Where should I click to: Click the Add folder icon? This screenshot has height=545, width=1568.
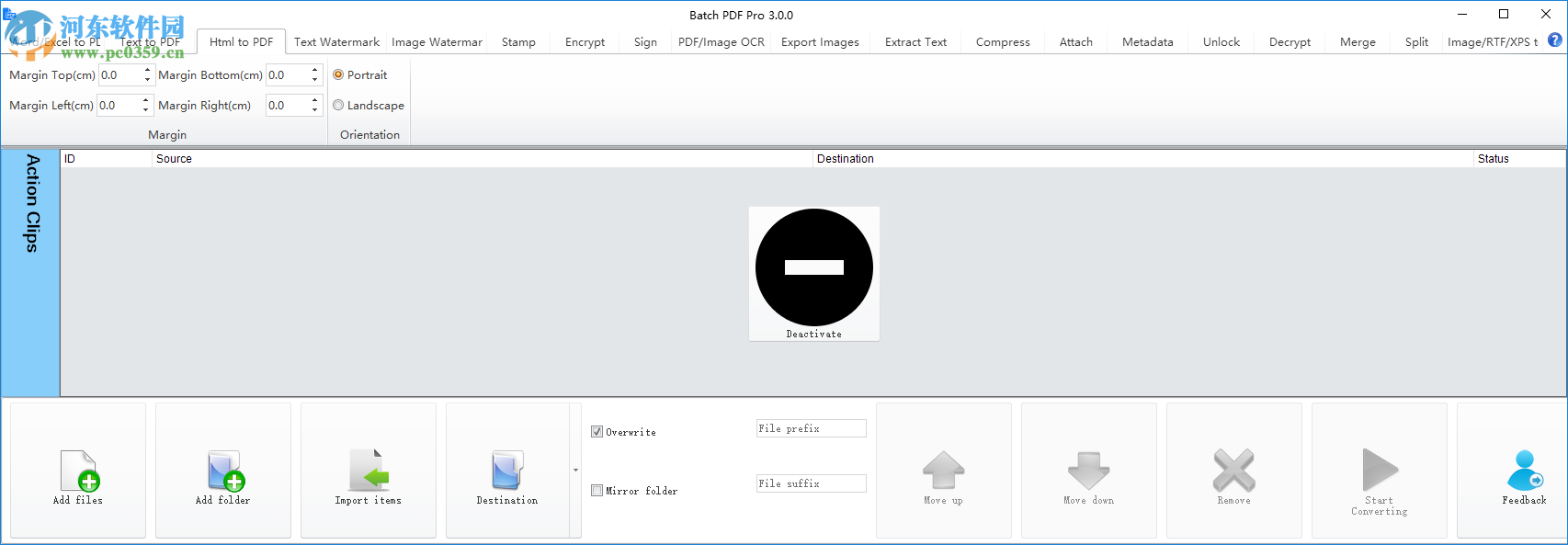[x=224, y=471]
